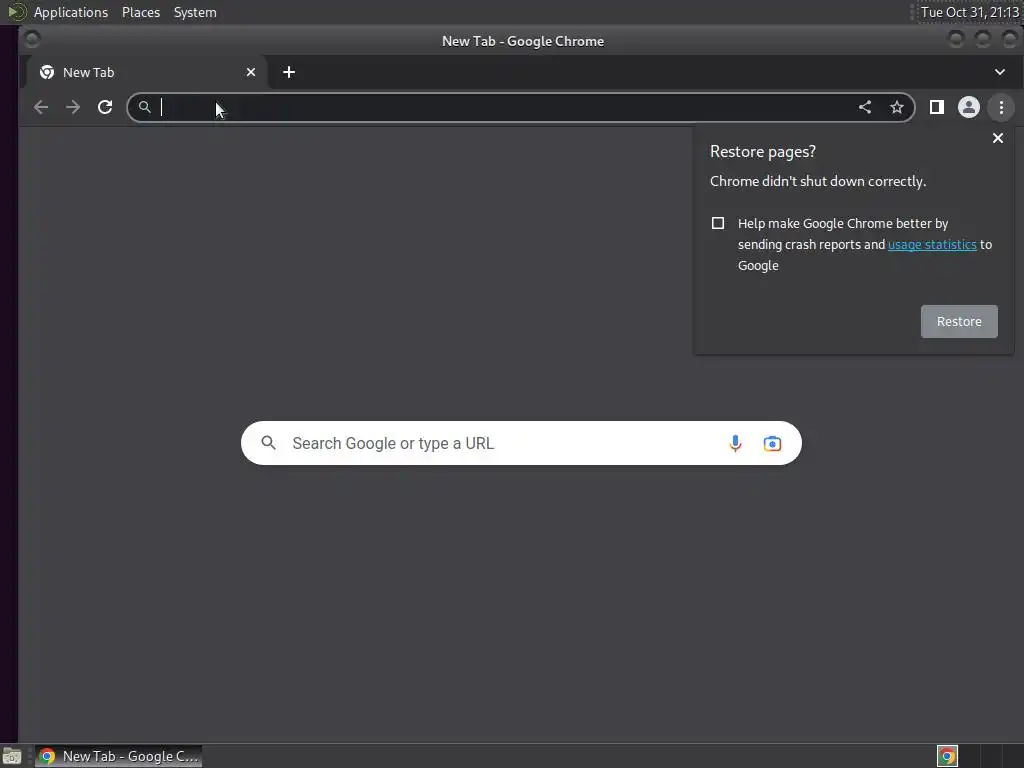Open the usage statistics link
1024x768 pixels.
pyautogui.click(x=932, y=244)
